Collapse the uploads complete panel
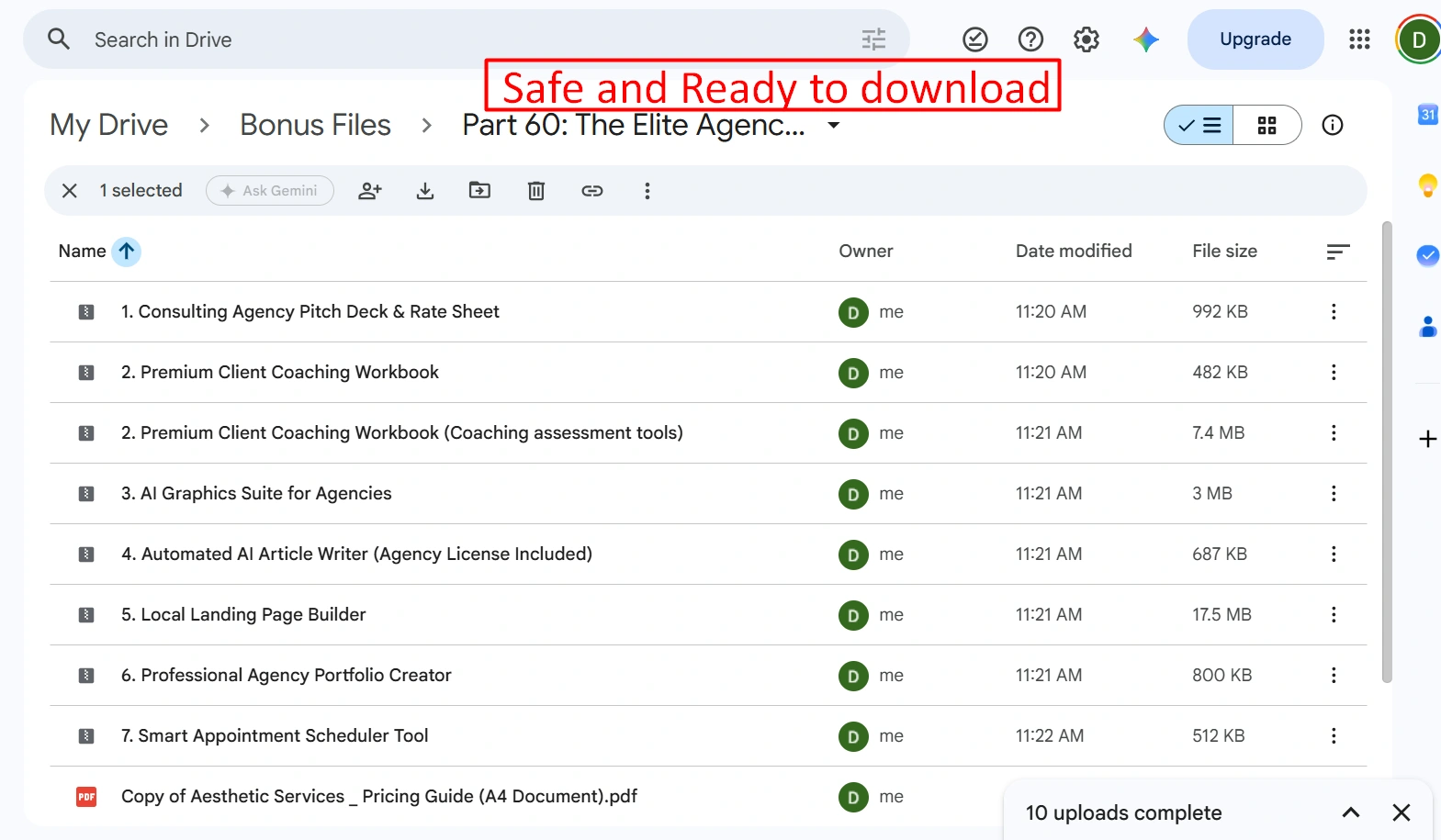Screen dimensions: 1441x840 [1351, 812]
